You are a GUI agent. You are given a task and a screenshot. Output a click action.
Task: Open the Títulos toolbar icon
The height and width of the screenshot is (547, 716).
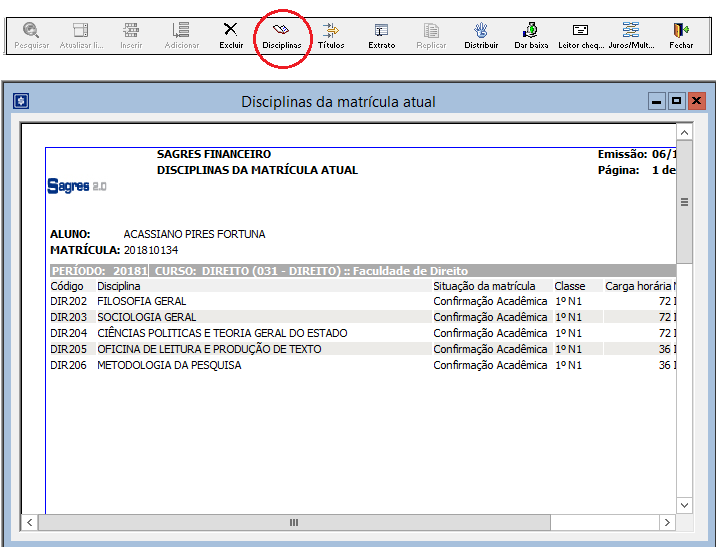[x=331, y=35]
